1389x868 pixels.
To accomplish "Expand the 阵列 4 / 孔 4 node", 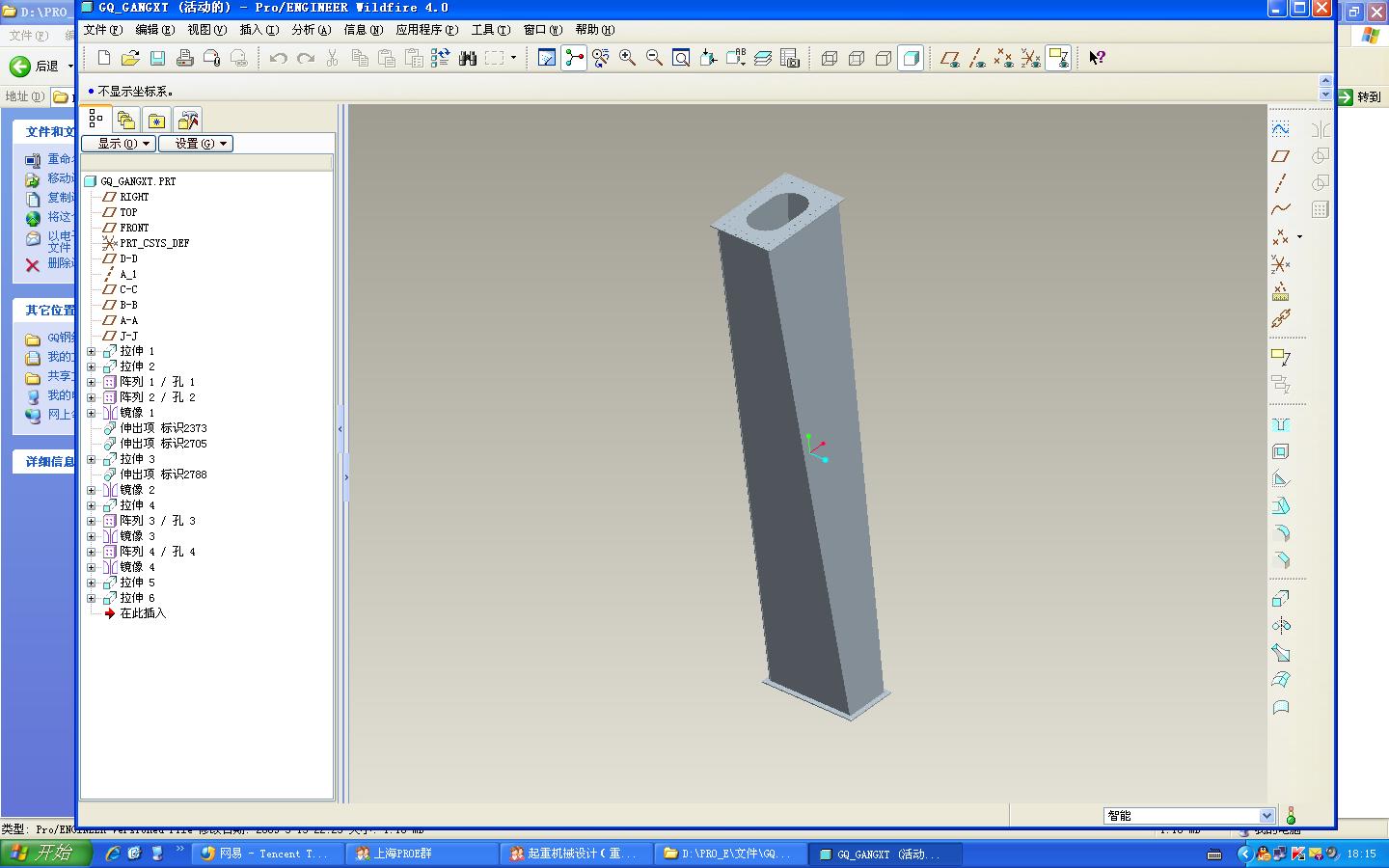I will [92, 552].
